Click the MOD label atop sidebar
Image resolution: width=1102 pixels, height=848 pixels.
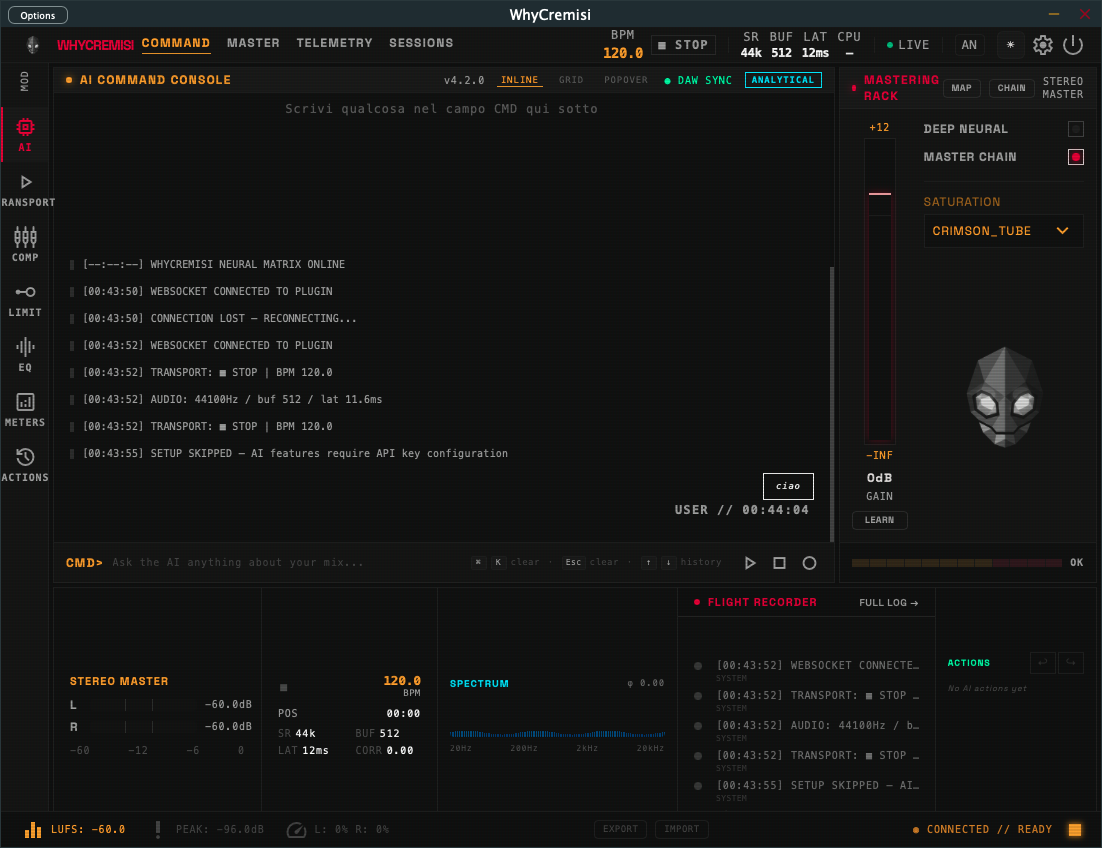click(25, 81)
